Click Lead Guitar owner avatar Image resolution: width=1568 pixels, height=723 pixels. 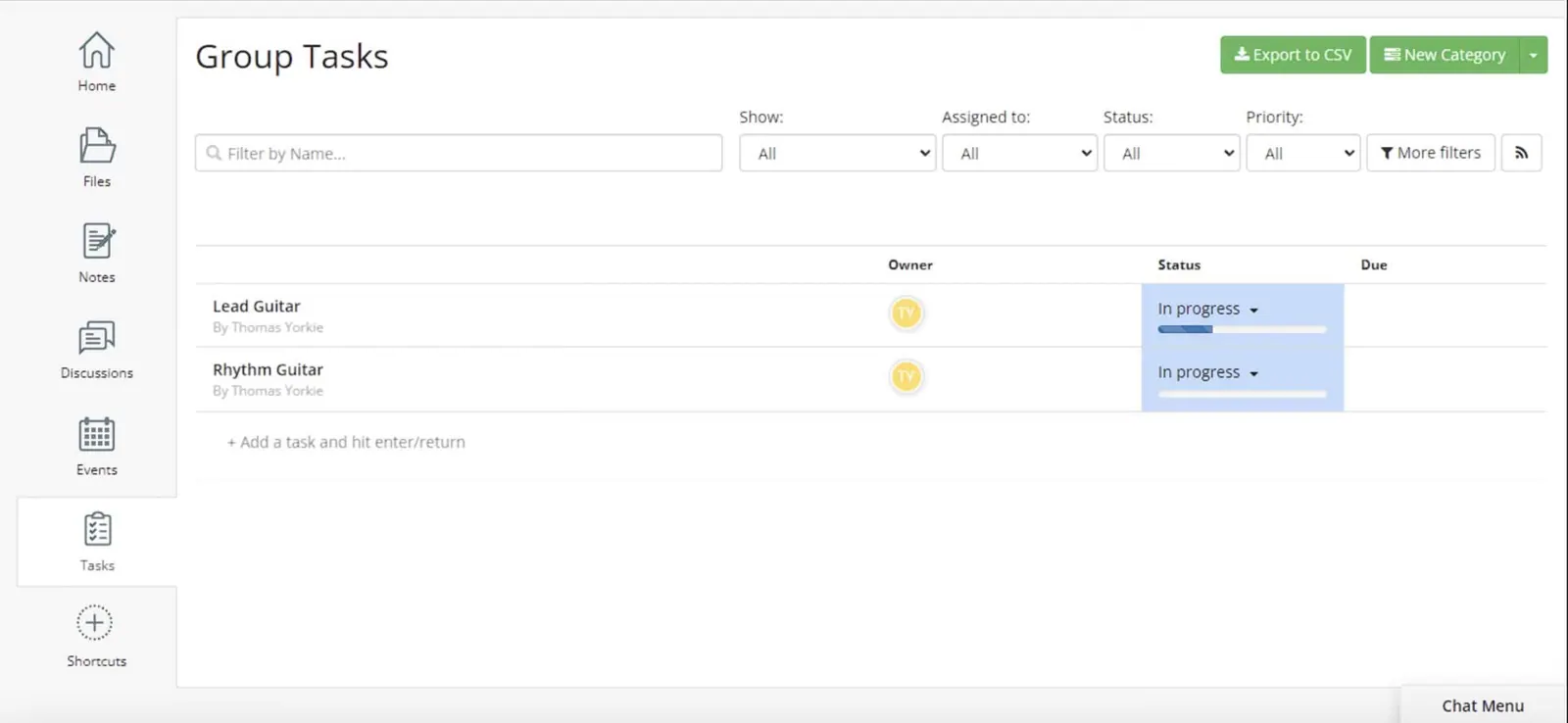[906, 313]
